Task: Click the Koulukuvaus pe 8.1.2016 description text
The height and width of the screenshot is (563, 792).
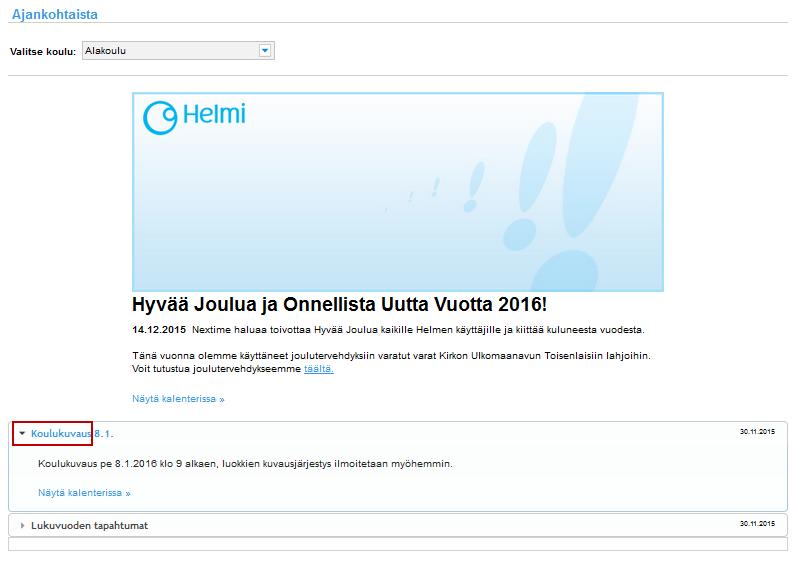Action: pos(245,464)
